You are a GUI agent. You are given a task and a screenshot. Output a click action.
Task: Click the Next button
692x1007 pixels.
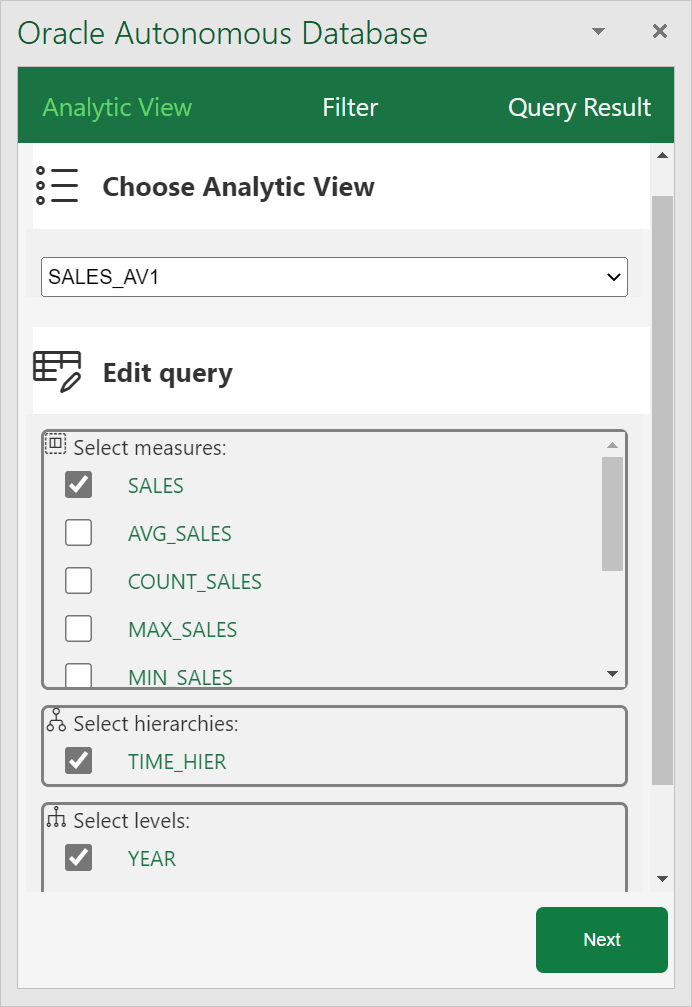tap(601, 939)
